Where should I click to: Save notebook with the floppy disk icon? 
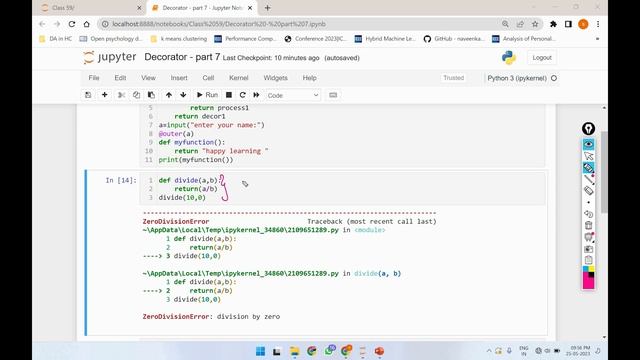coord(88,95)
